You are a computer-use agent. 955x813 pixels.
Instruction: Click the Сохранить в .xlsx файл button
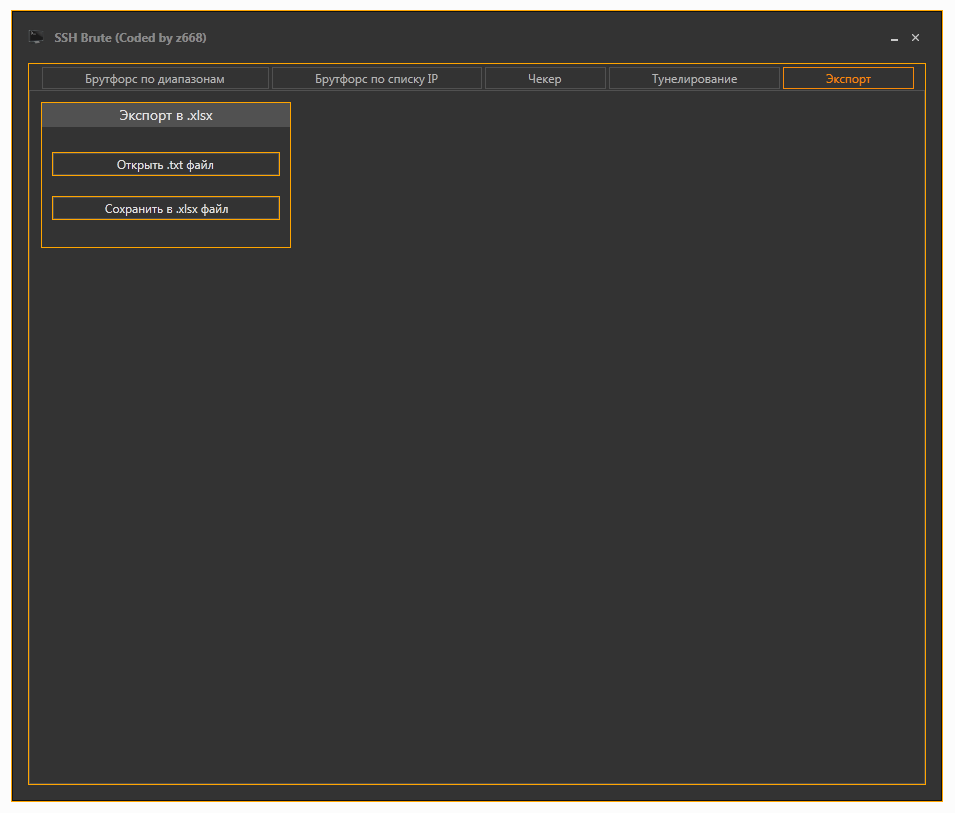(166, 209)
